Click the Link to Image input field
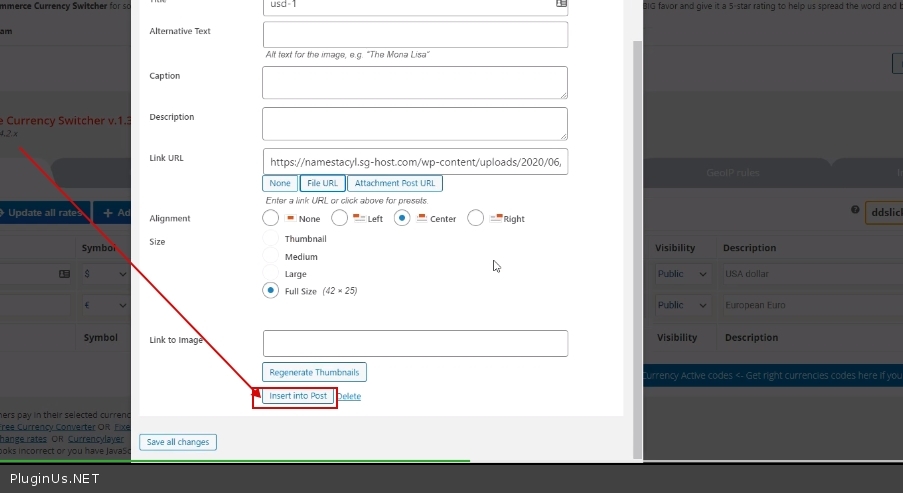 pyautogui.click(x=415, y=343)
